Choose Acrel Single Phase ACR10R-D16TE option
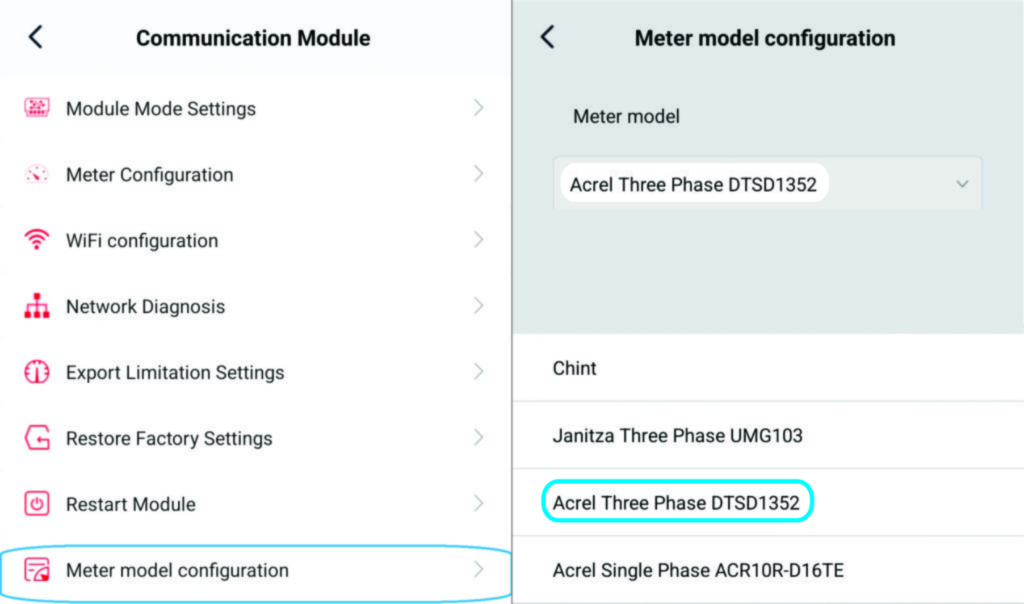Viewport: 1024px width, 604px height. [768, 570]
